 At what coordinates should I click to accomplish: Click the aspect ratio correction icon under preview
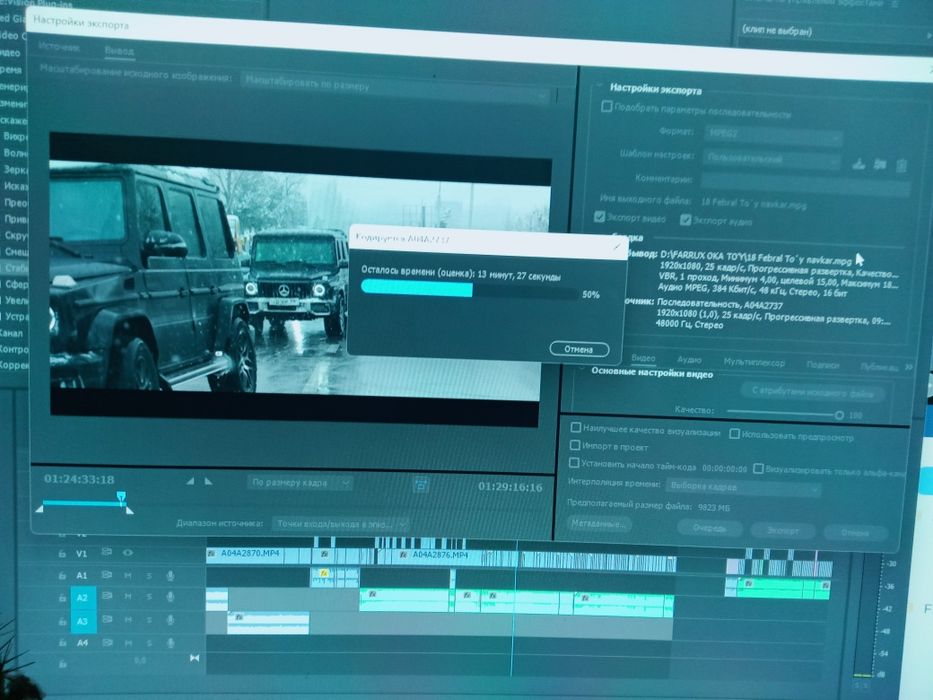point(421,485)
